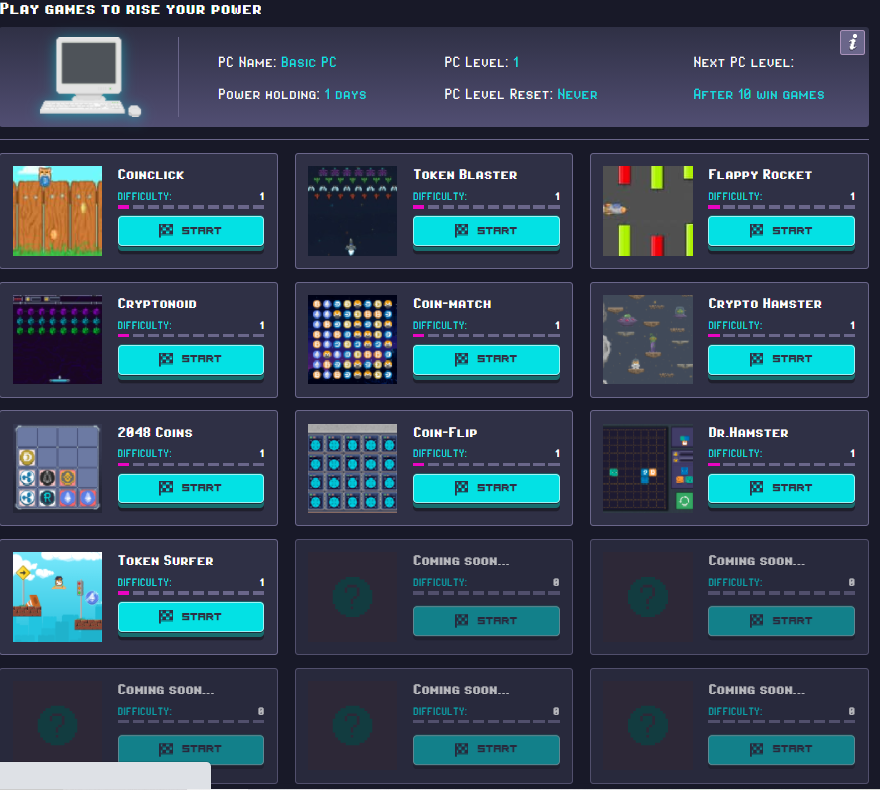Start the 2048 Coins game

point(191,488)
